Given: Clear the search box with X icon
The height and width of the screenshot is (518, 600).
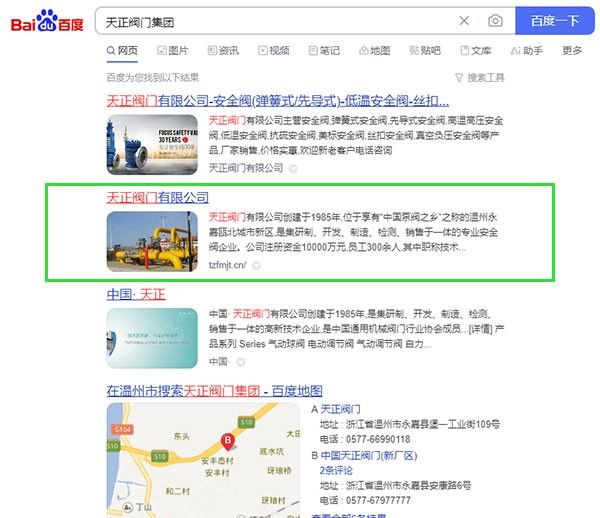Looking at the screenshot, I should [x=464, y=21].
